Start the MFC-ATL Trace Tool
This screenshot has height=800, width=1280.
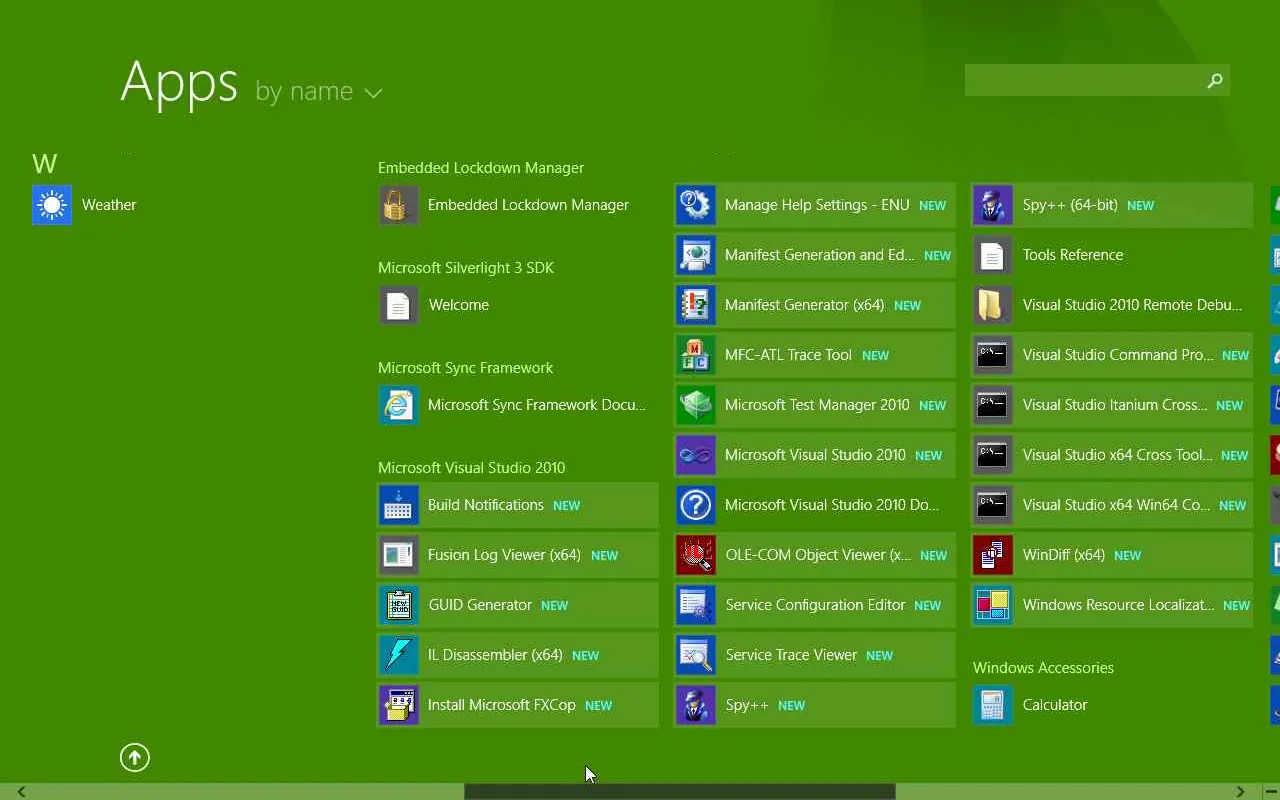pos(815,355)
